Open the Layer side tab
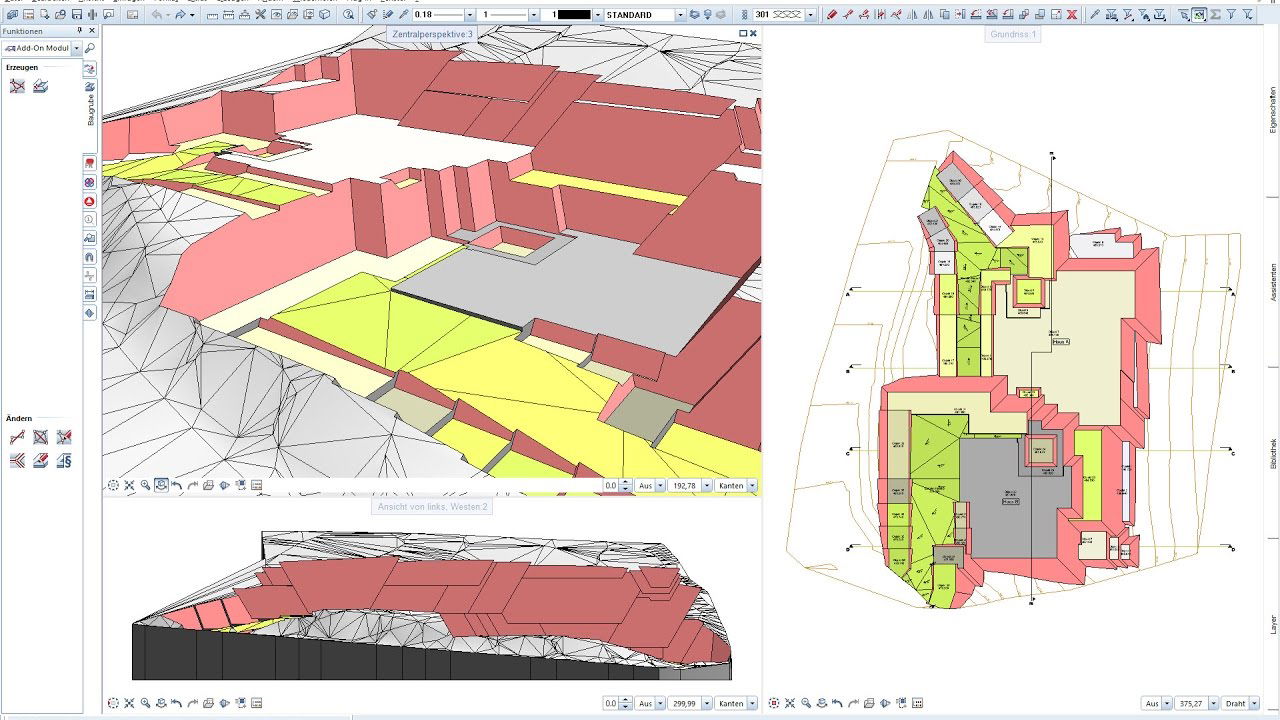The height and width of the screenshot is (720, 1280). click(x=1272, y=624)
